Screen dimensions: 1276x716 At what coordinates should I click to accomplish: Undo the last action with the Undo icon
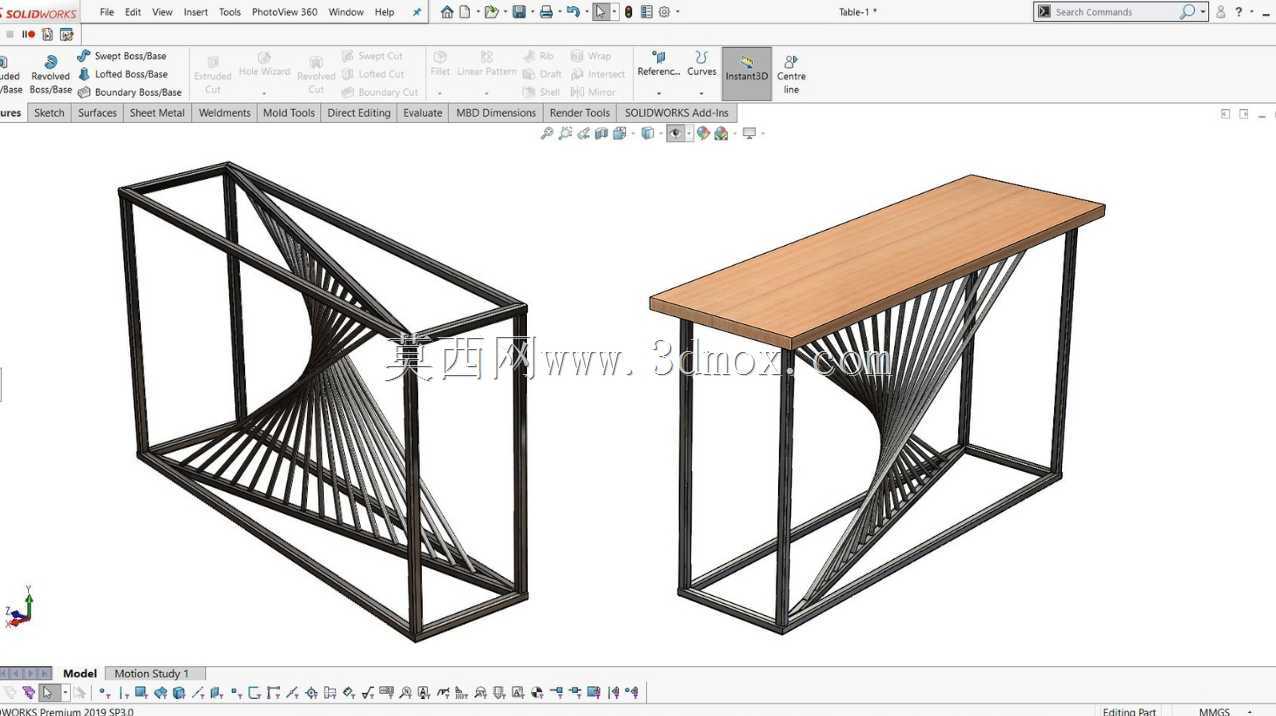[572, 12]
